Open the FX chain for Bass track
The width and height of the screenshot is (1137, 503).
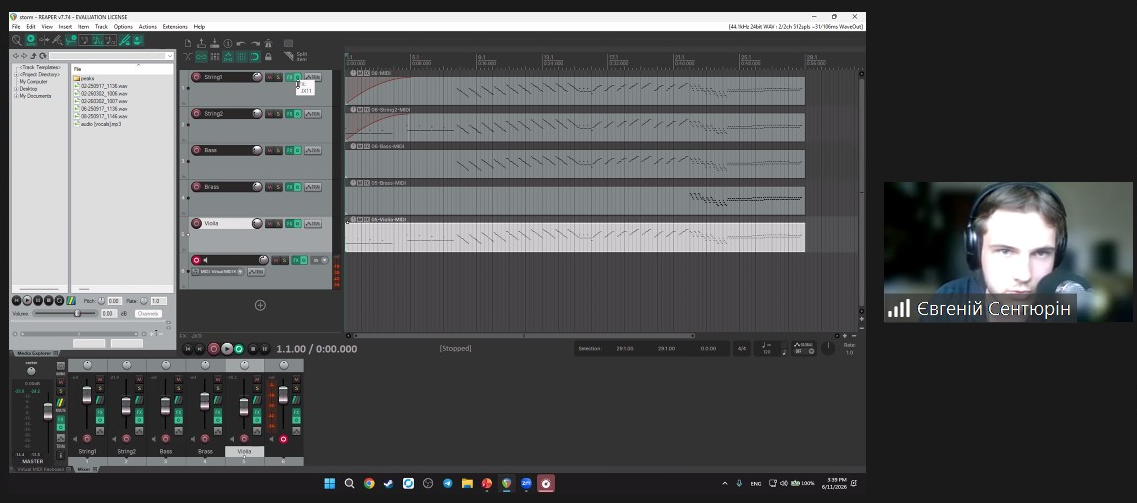[x=289, y=150]
